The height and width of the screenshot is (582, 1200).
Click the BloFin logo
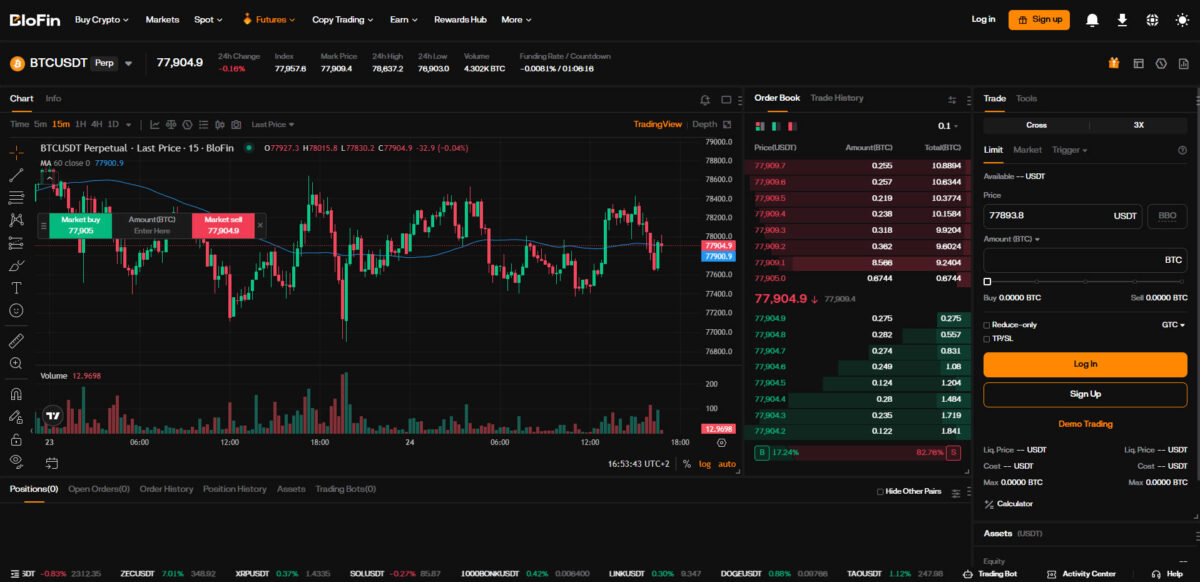(34, 19)
